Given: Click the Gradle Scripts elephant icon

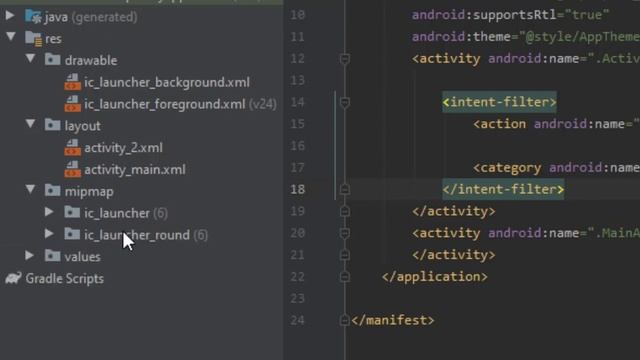Looking at the screenshot, I should point(13,278).
